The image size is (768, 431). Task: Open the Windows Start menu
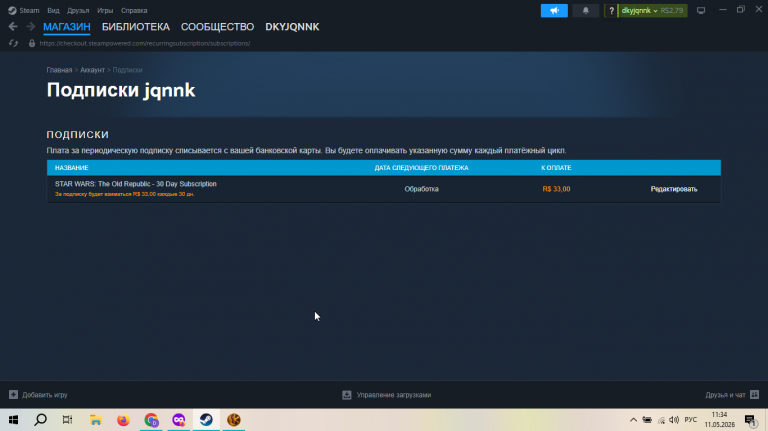pos(13,420)
